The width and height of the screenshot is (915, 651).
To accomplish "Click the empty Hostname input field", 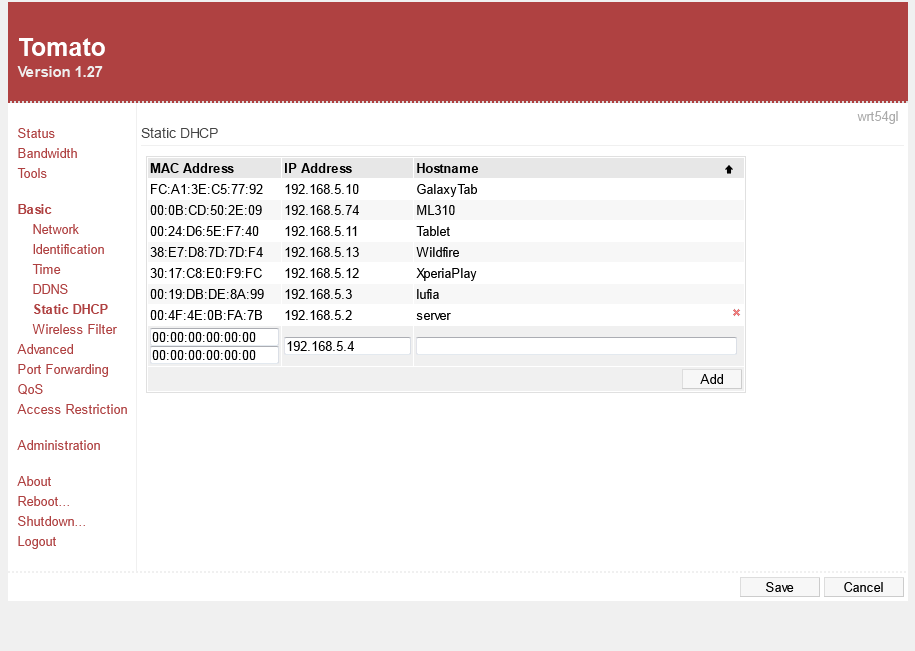I will point(576,346).
